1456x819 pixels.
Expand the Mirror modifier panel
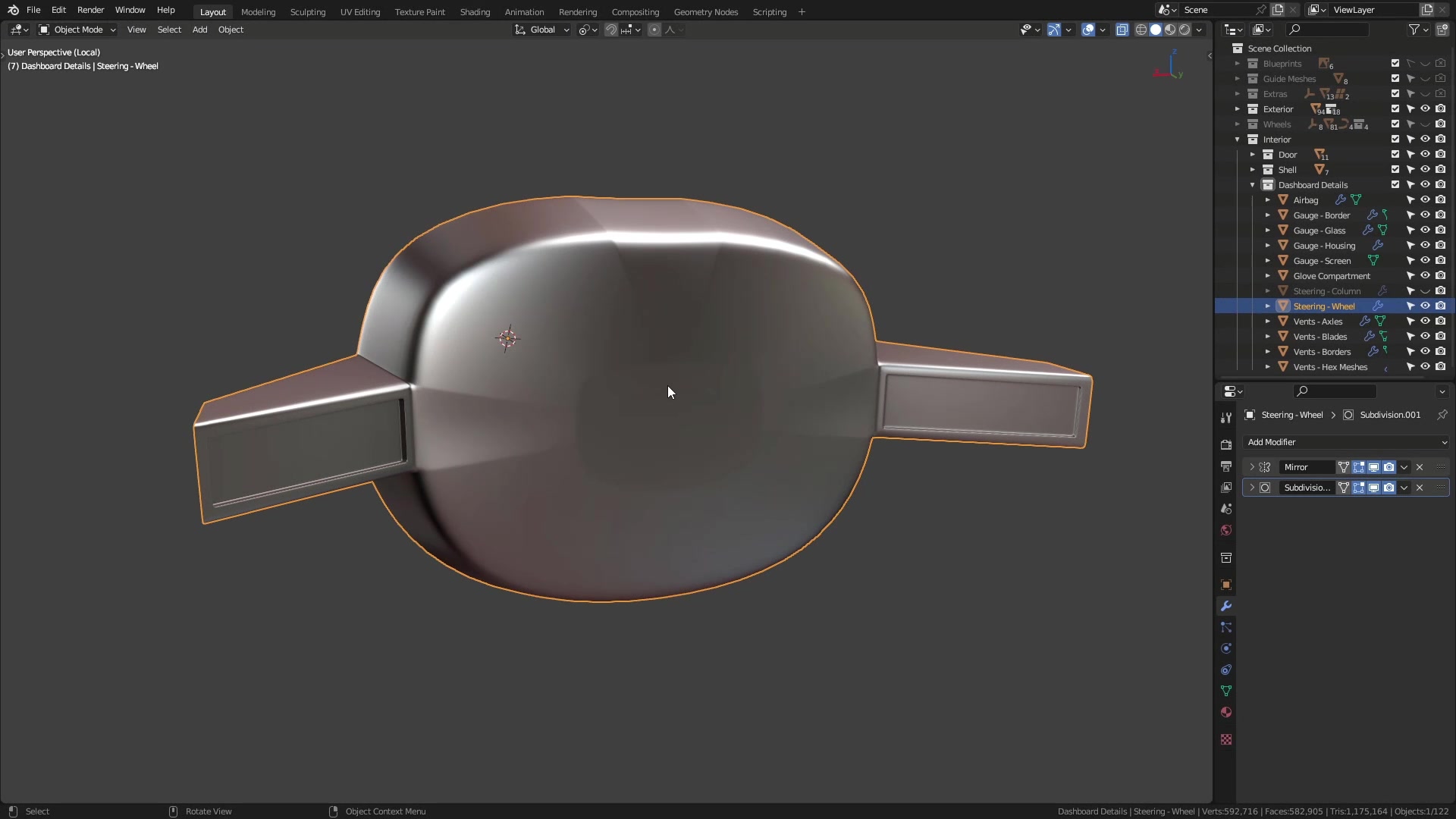click(1252, 467)
